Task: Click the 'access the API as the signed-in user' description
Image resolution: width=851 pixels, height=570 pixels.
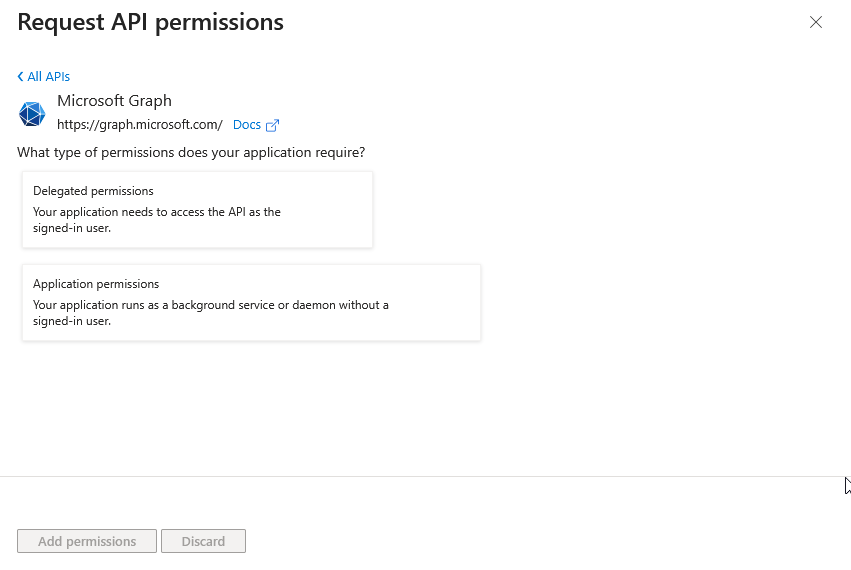Action: click(156, 220)
